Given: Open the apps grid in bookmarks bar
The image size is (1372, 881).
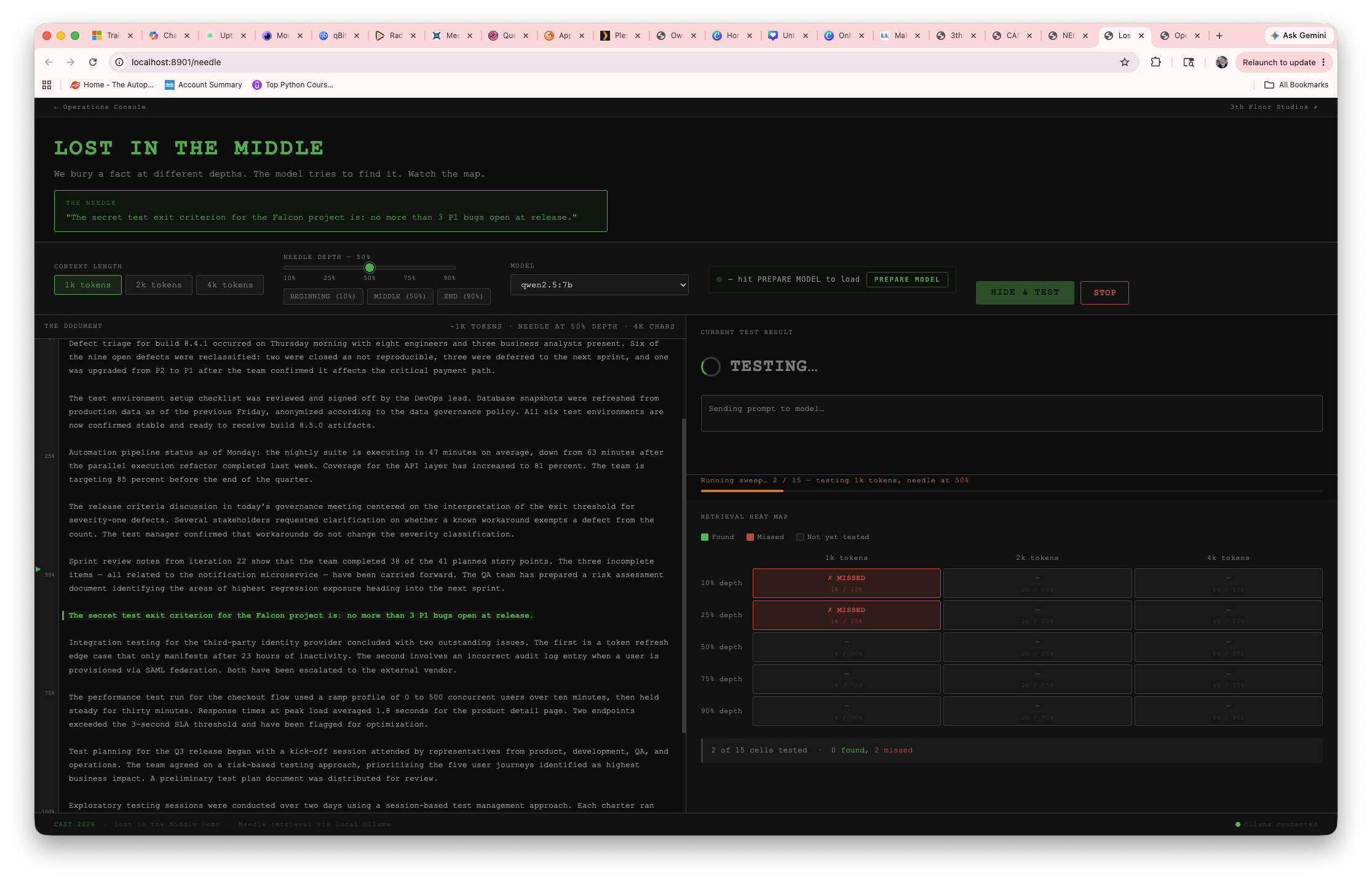Looking at the screenshot, I should (x=47, y=85).
